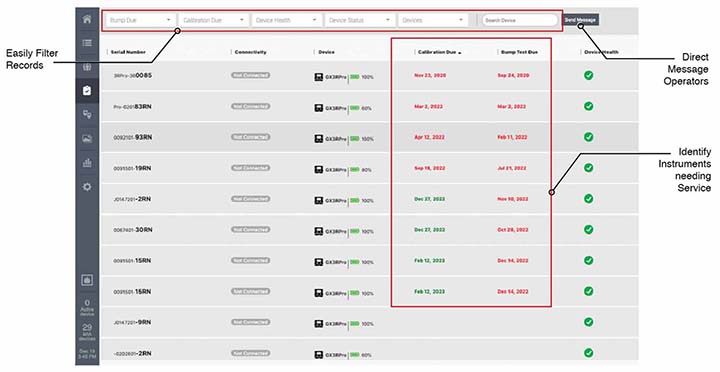Open the bar chart reports icon
The image size is (720, 372).
coord(87,163)
